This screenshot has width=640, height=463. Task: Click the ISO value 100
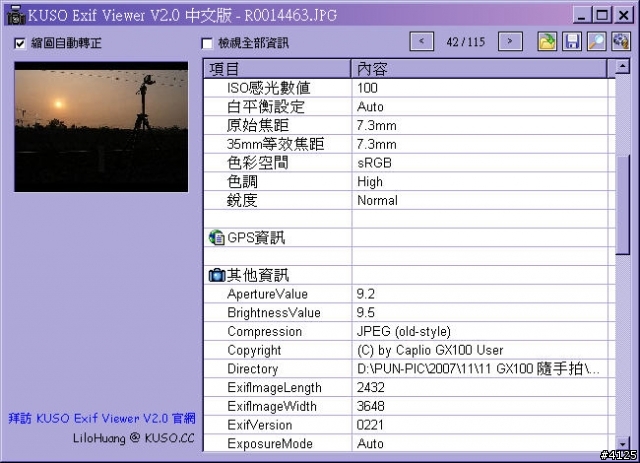coord(367,88)
